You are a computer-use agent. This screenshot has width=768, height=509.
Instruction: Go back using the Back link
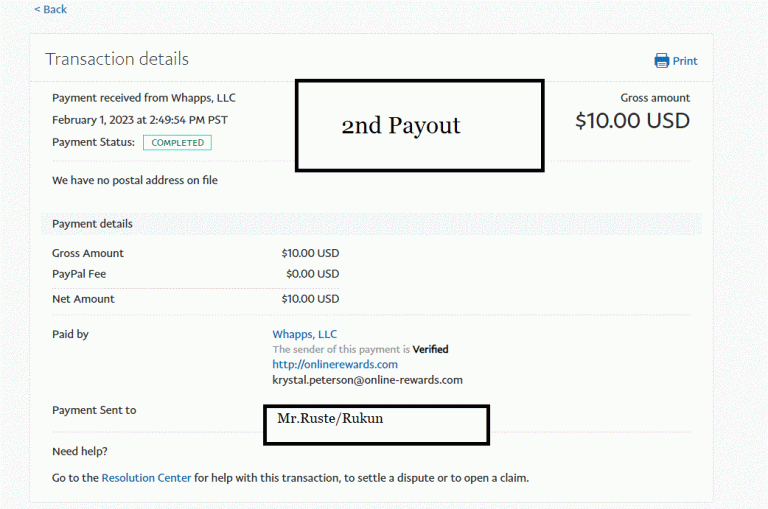[50, 9]
